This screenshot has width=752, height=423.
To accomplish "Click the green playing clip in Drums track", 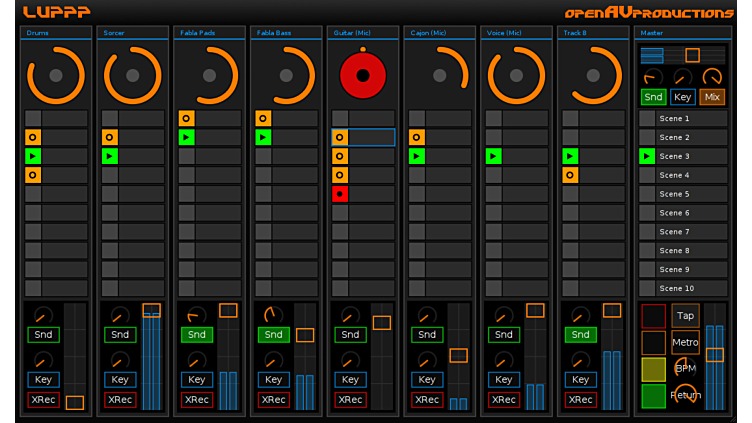I will 33,156.
